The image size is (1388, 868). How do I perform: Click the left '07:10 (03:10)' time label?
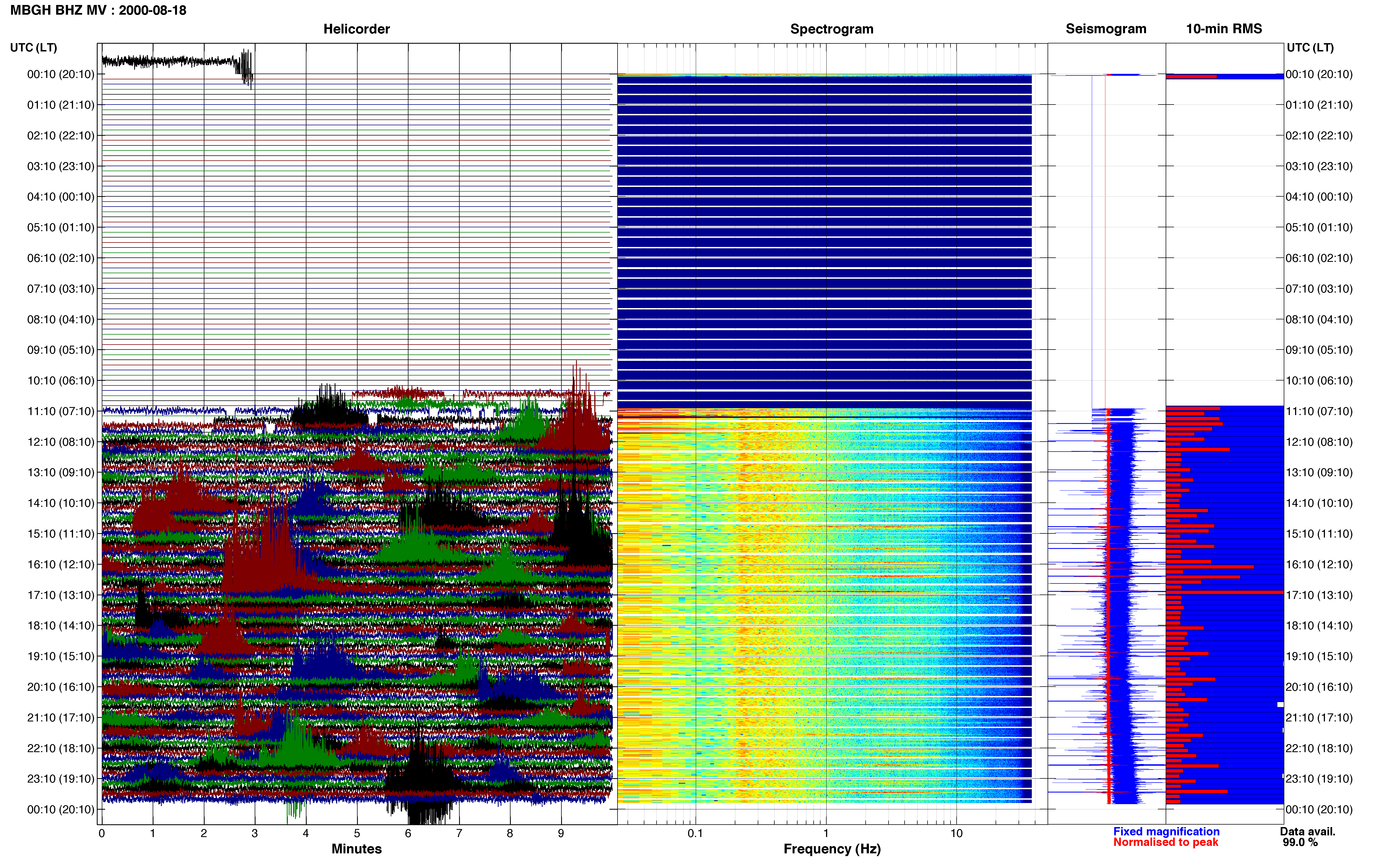[61, 289]
